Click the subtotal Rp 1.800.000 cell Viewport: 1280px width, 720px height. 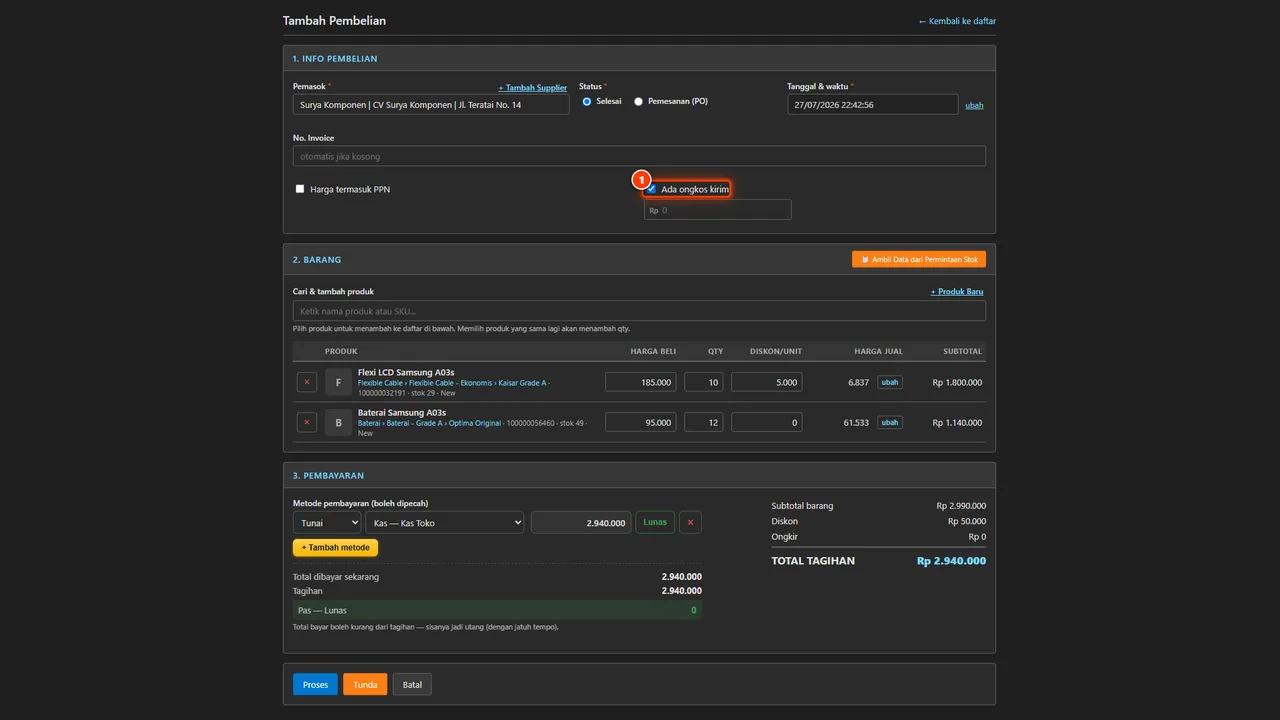(957, 382)
